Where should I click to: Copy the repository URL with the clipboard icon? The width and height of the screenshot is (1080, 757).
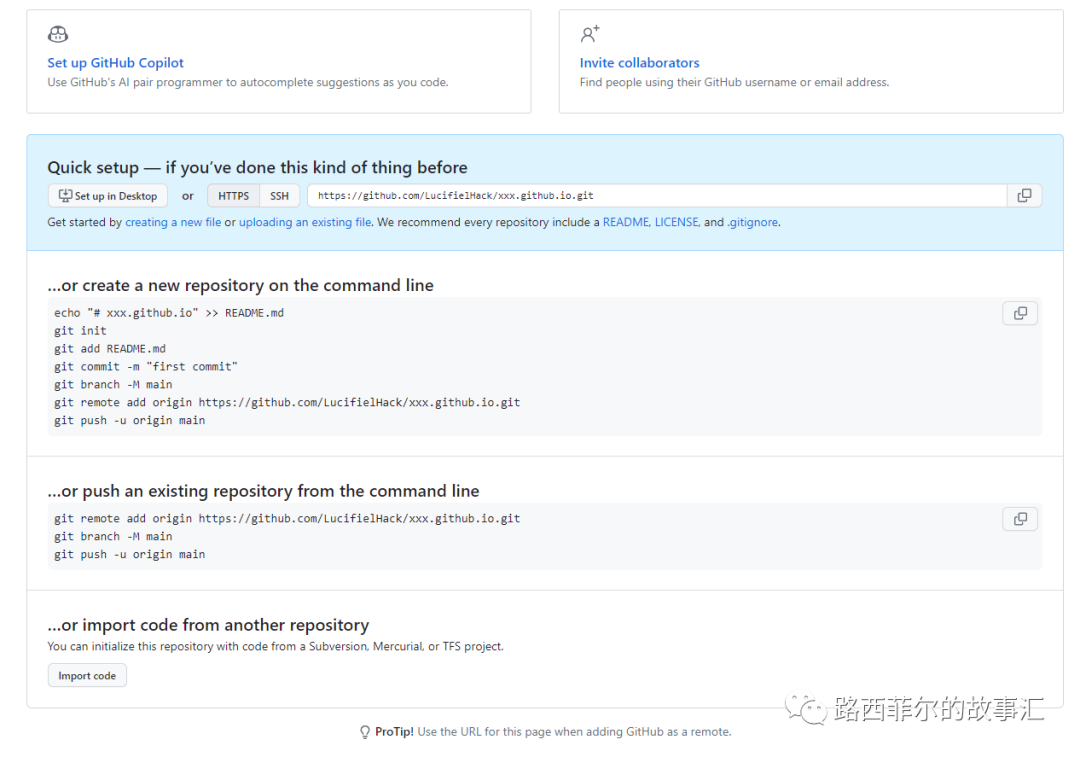point(1024,196)
